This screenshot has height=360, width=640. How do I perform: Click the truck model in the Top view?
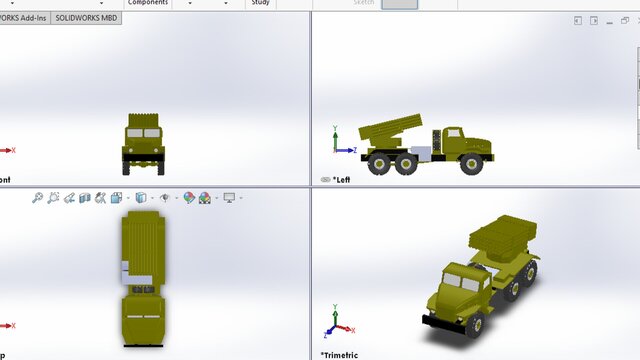tap(143, 279)
